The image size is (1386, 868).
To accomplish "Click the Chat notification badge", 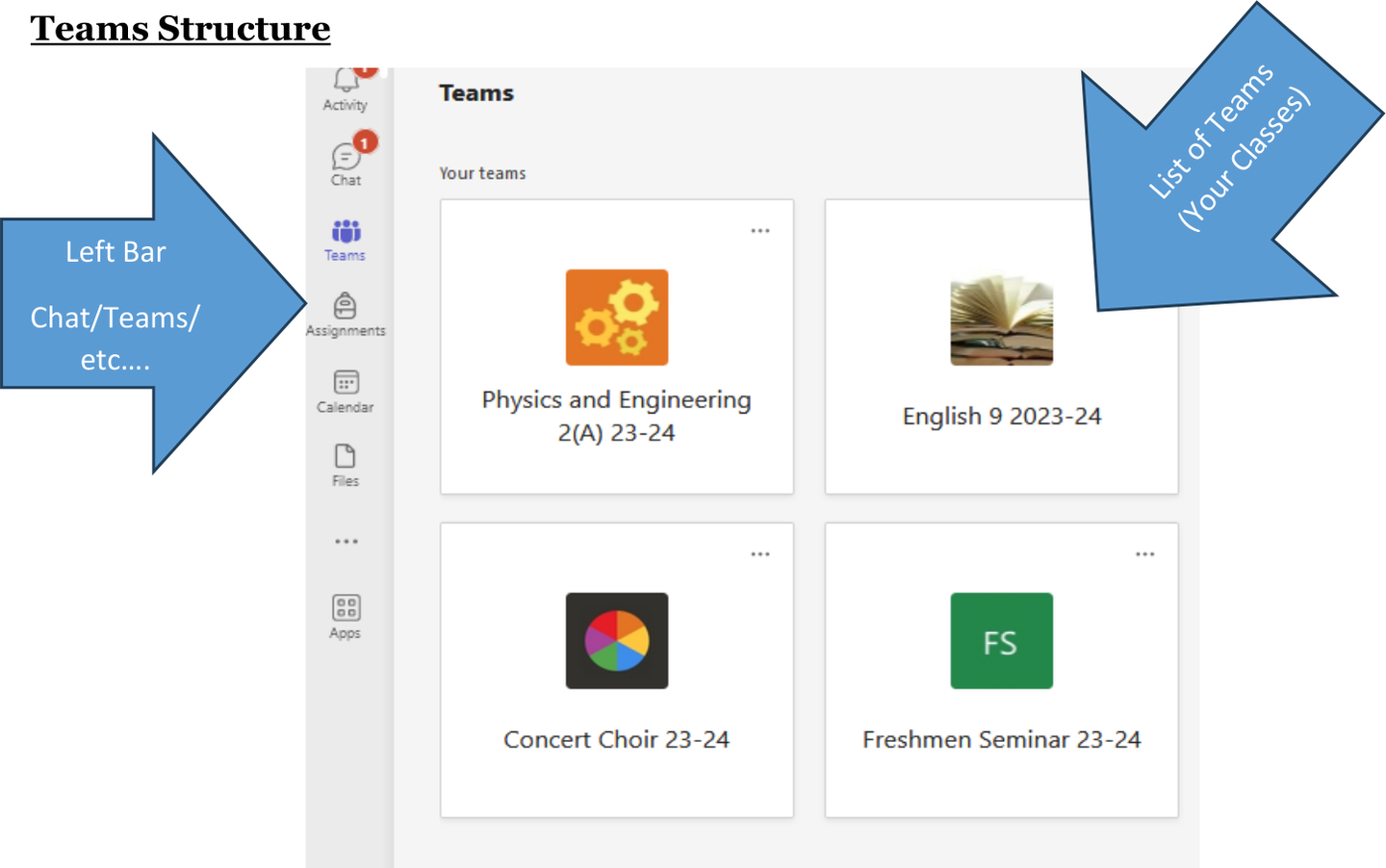I will (x=365, y=142).
